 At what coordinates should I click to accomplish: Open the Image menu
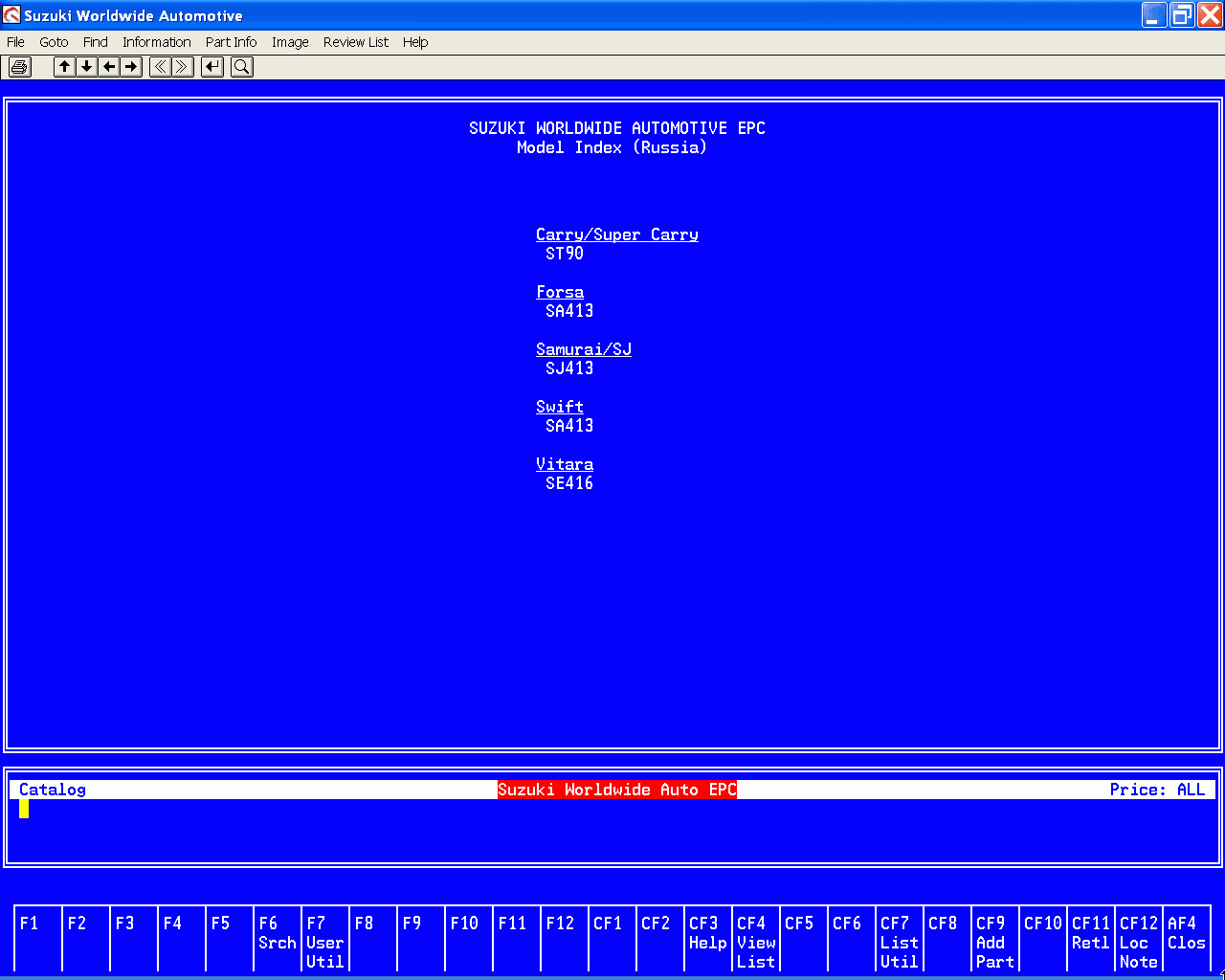pos(290,42)
